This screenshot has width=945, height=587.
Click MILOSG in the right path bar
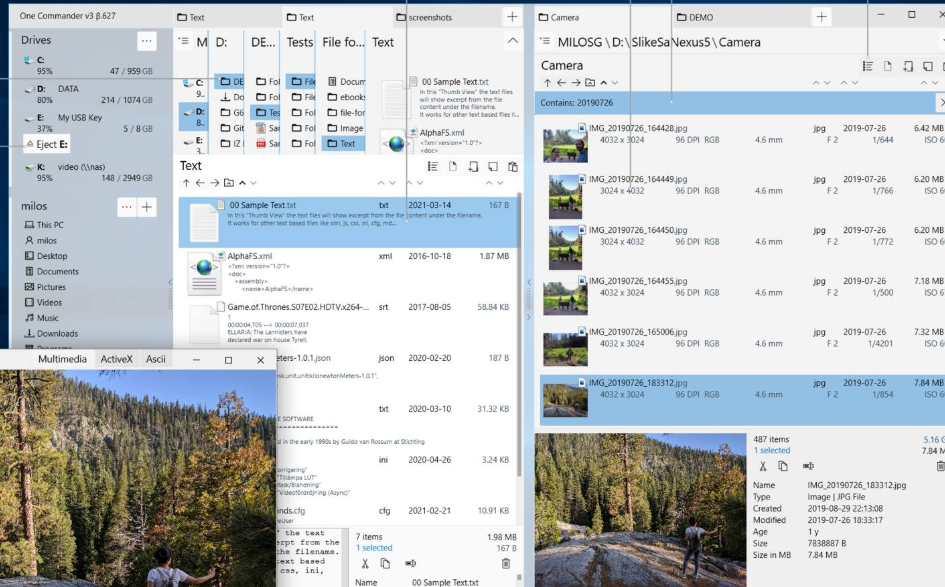pyautogui.click(x=580, y=42)
